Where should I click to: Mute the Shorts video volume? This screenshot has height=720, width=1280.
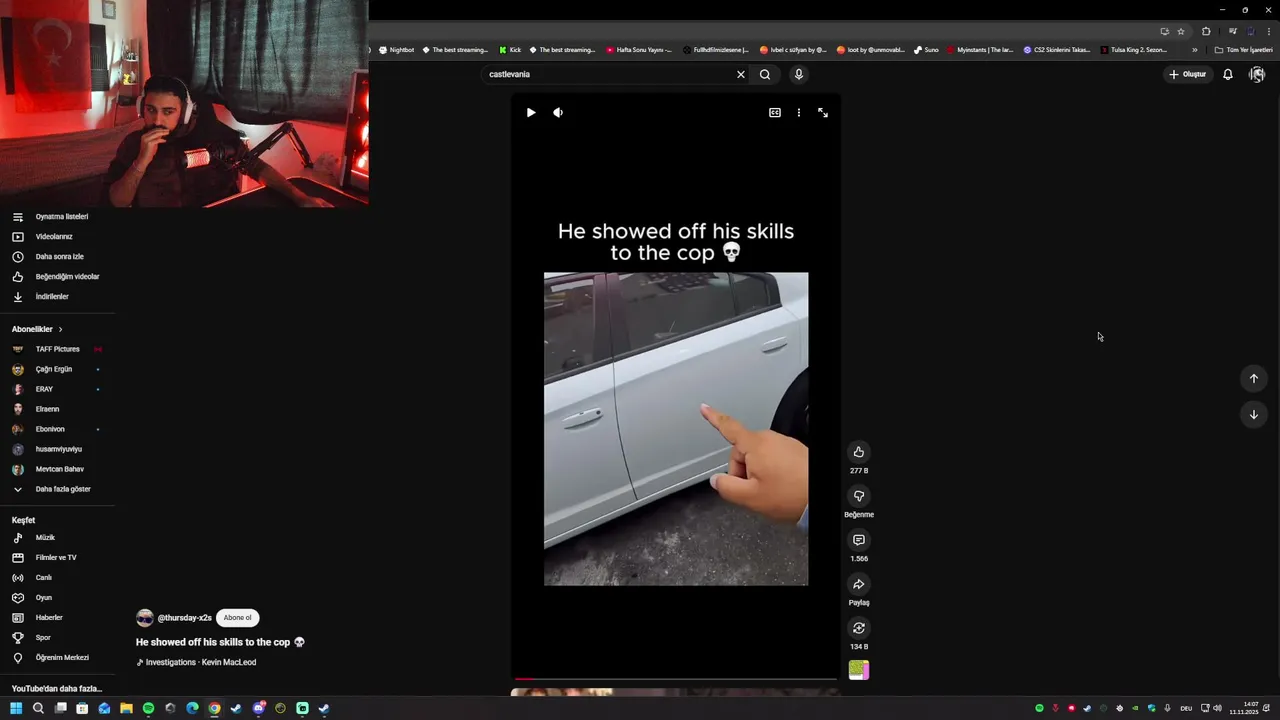(558, 113)
